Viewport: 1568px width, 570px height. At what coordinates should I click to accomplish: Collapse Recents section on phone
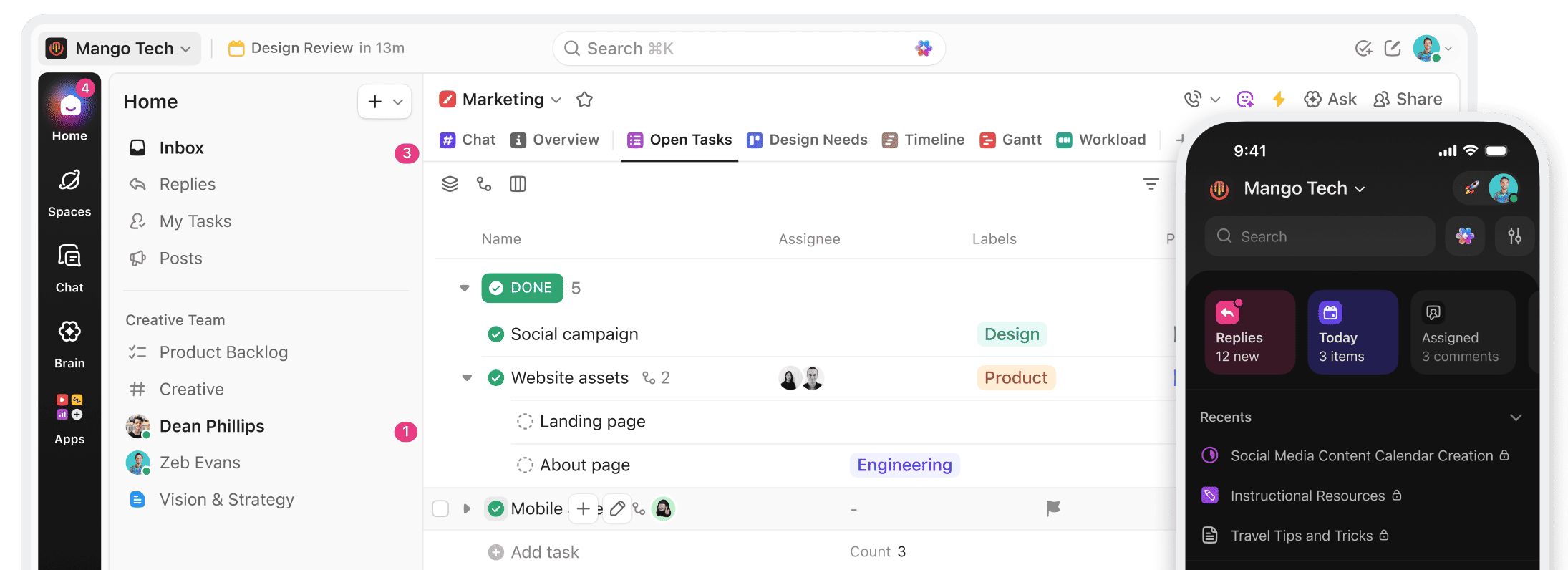(1516, 417)
